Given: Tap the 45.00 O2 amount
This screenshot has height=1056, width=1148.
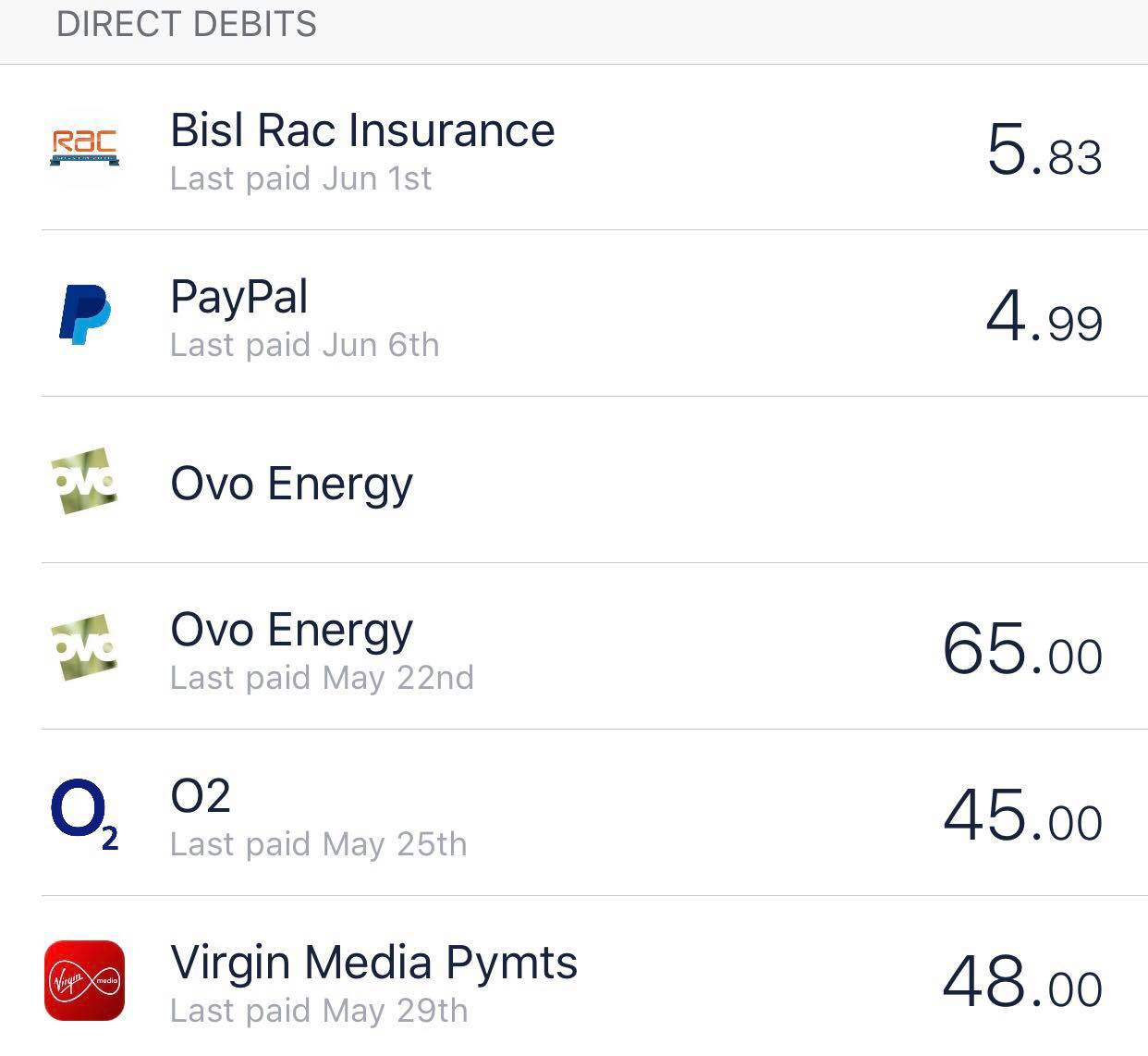Looking at the screenshot, I should click(x=1022, y=816).
